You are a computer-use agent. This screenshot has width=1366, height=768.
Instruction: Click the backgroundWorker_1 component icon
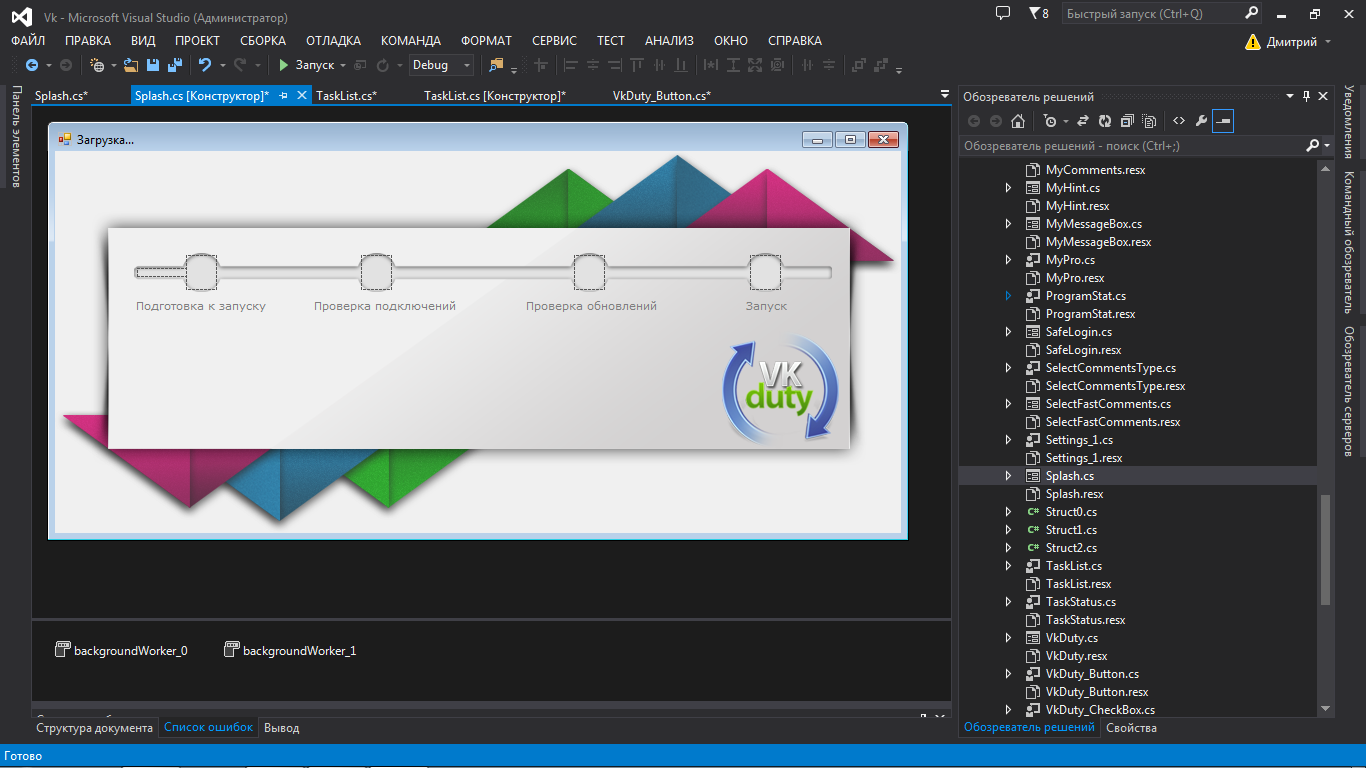point(231,650)
